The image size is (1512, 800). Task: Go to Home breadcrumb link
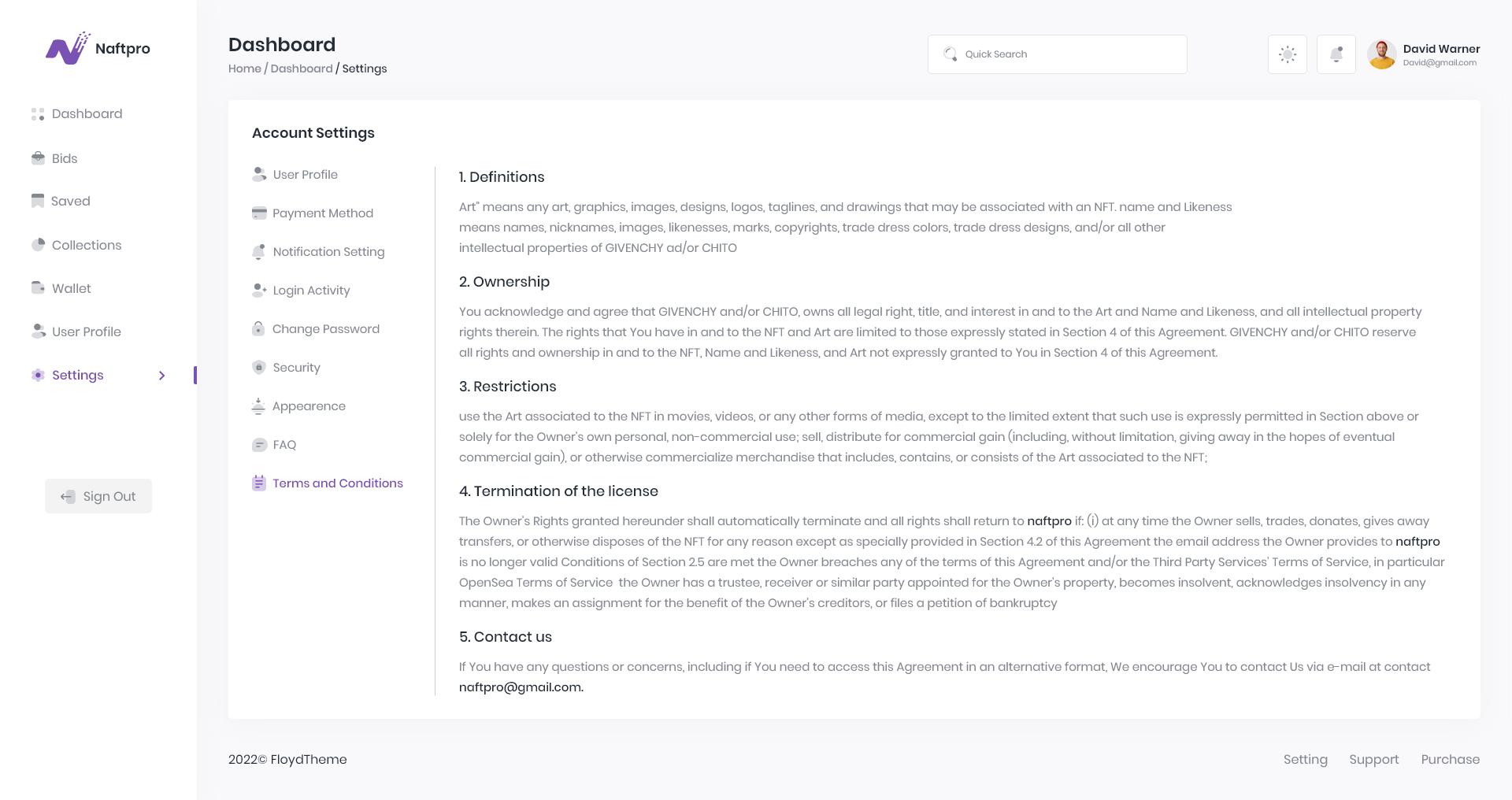[244, 69]
